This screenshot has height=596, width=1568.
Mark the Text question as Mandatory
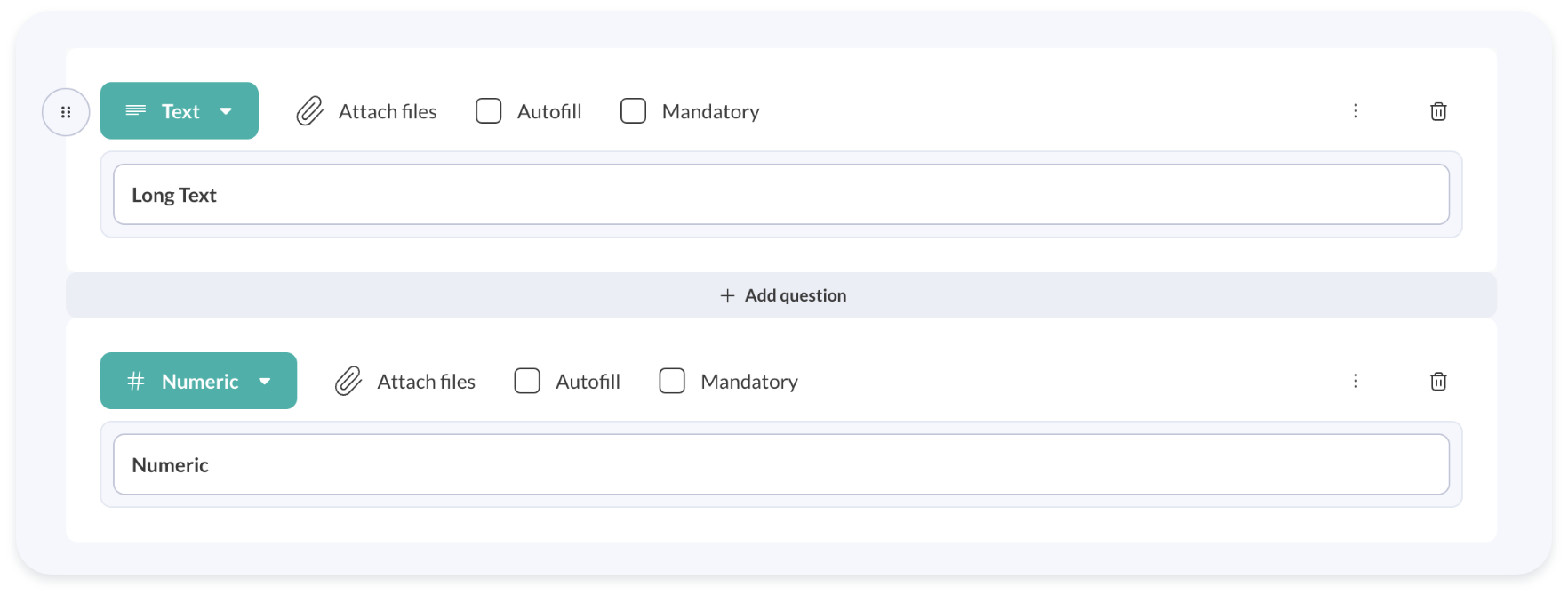click(633, 111)
